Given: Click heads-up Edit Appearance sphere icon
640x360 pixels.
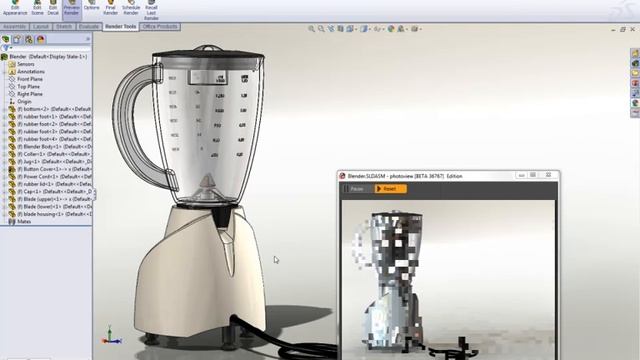Looking at the screenshot, I should (x=391, y=29).
